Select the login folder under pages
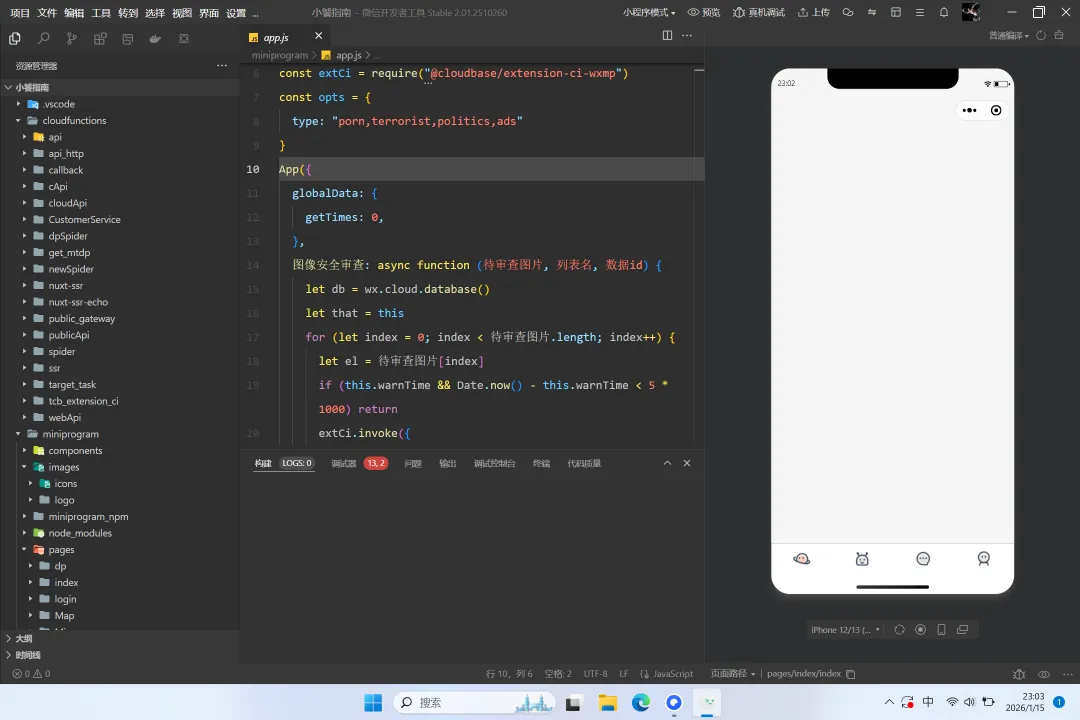Image resolution: width=1080 pixels, height=720 pixels. coord(120,599)
